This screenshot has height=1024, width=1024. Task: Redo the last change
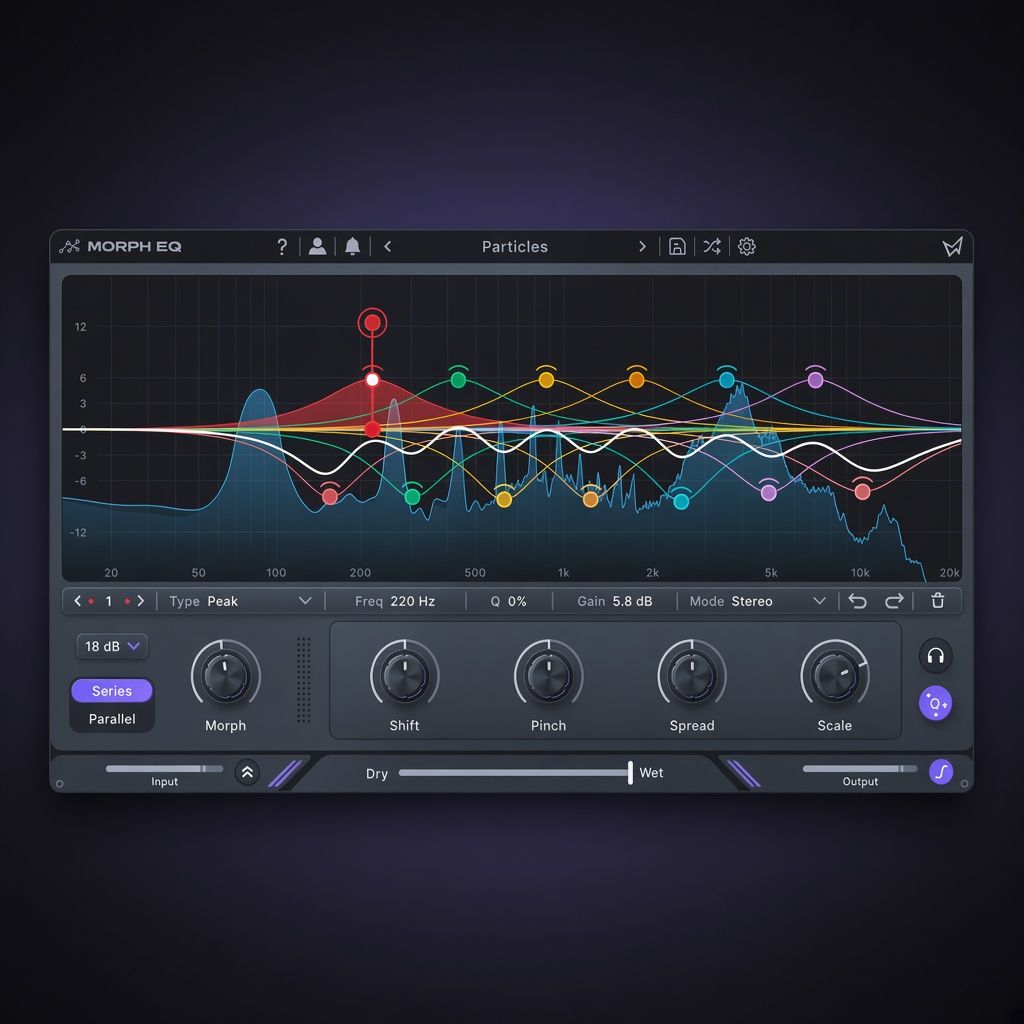[894, 601]
